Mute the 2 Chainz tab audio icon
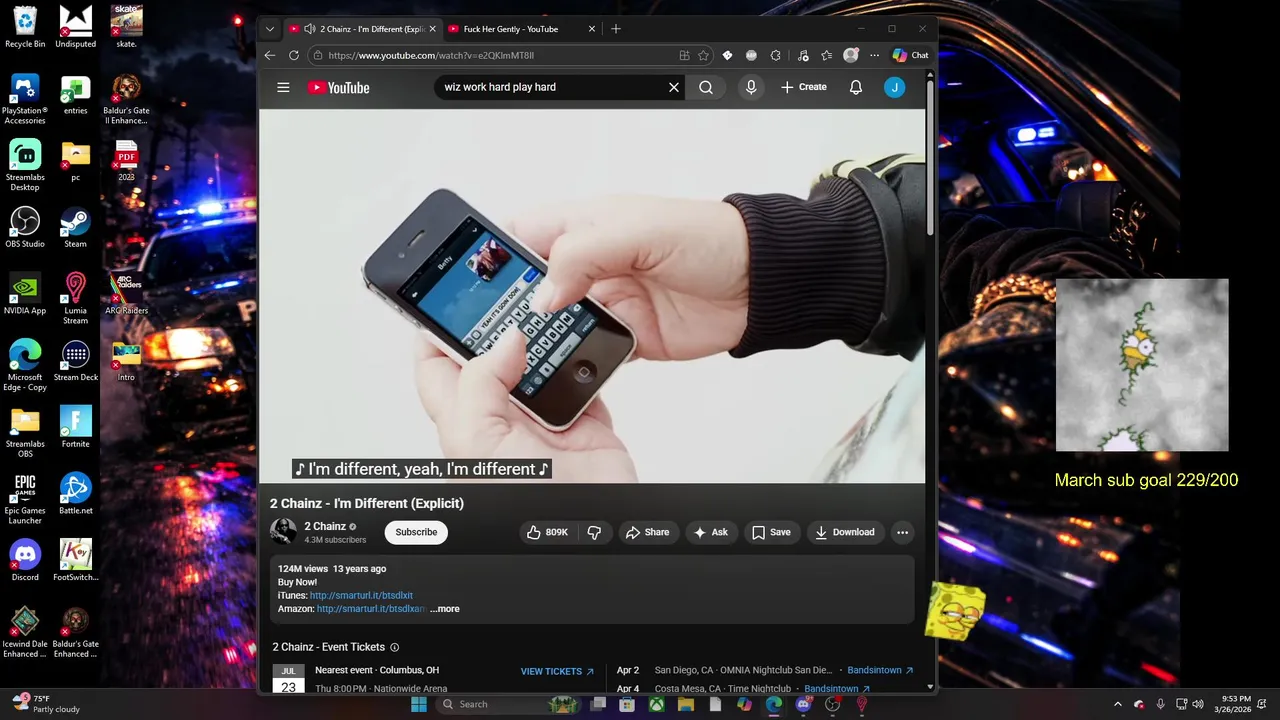The width and height of the screenshot is (1280, 720). [x=310, y=29]
